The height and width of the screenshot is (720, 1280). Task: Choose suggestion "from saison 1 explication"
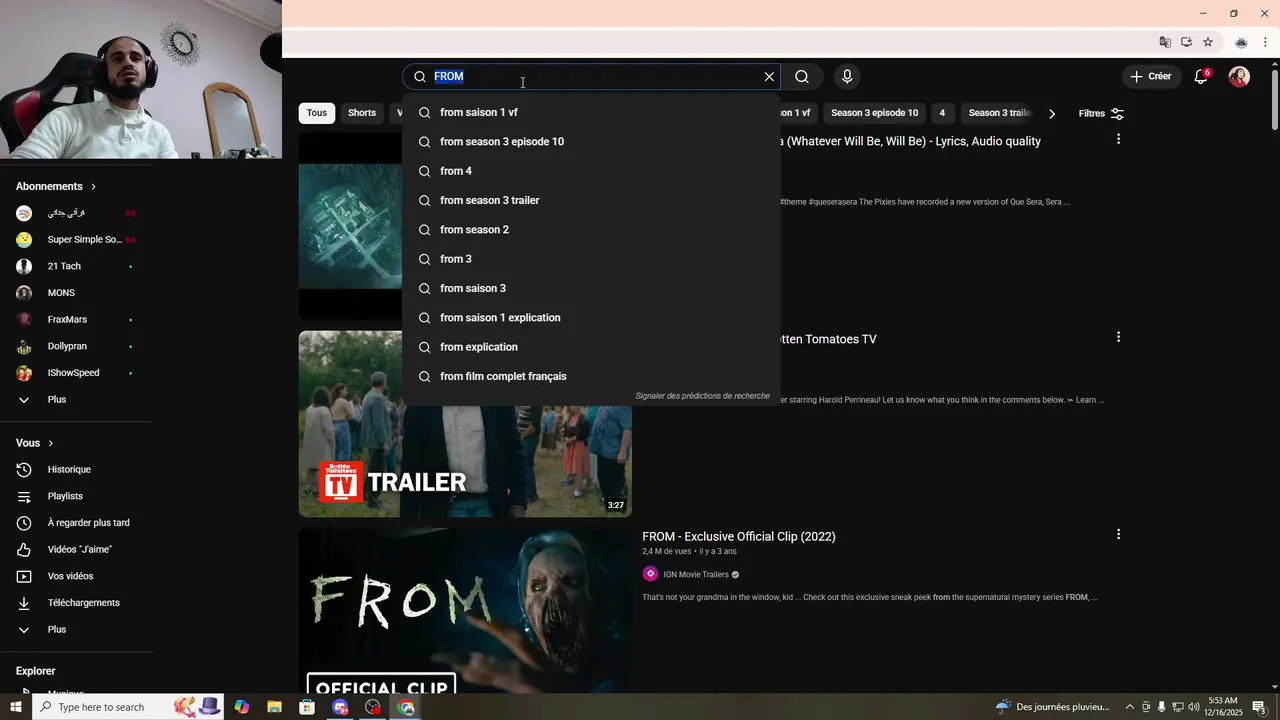pos(591,318)
